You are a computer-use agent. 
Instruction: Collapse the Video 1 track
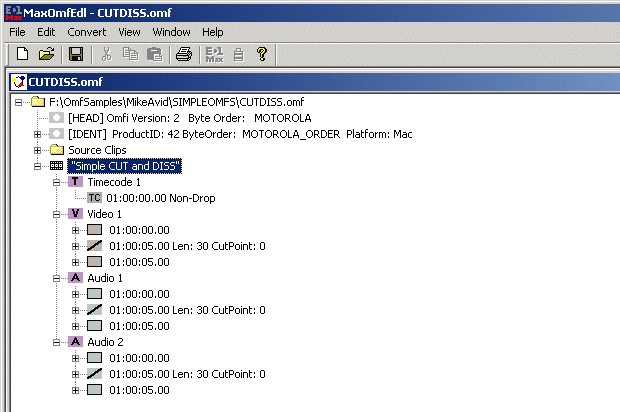click(57, 214)
